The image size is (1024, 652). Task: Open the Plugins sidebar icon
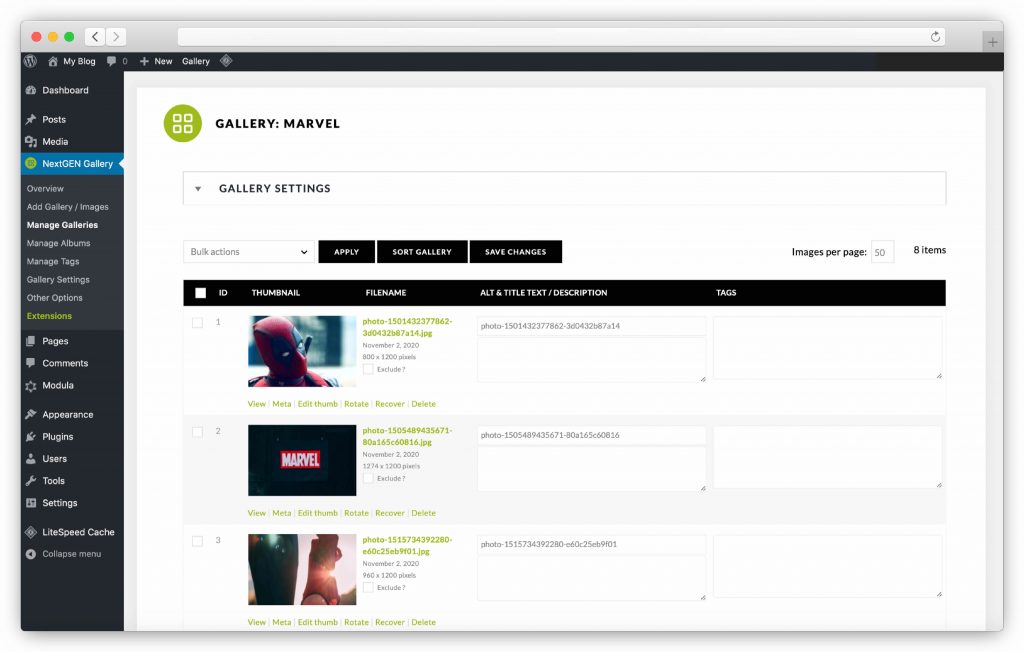(32, 436)
